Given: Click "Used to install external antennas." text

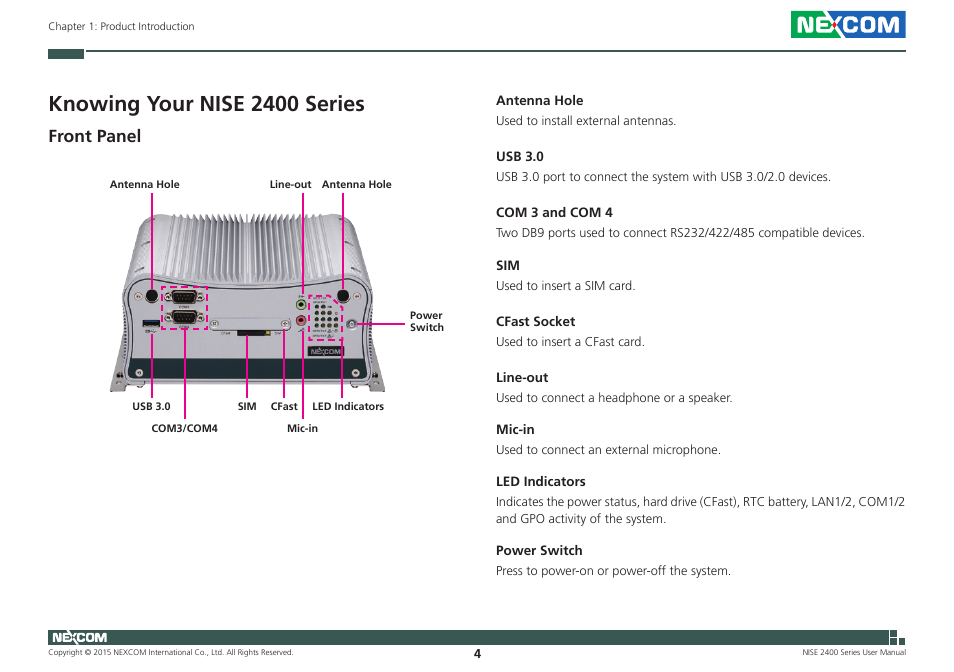Looking at the screenshot, I should point(586,120).
